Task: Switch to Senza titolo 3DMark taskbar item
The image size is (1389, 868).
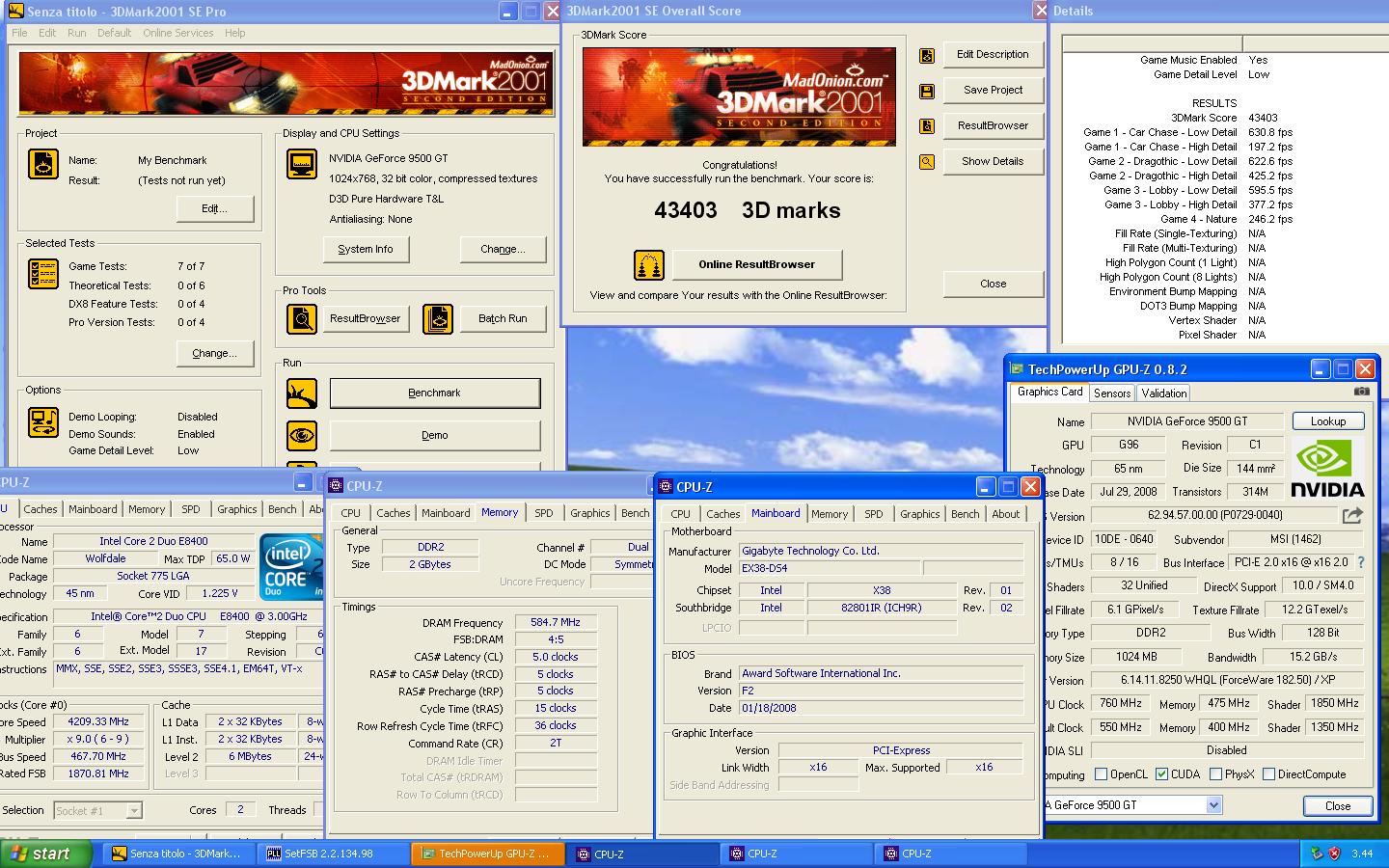Action: (x=177, y=854)
